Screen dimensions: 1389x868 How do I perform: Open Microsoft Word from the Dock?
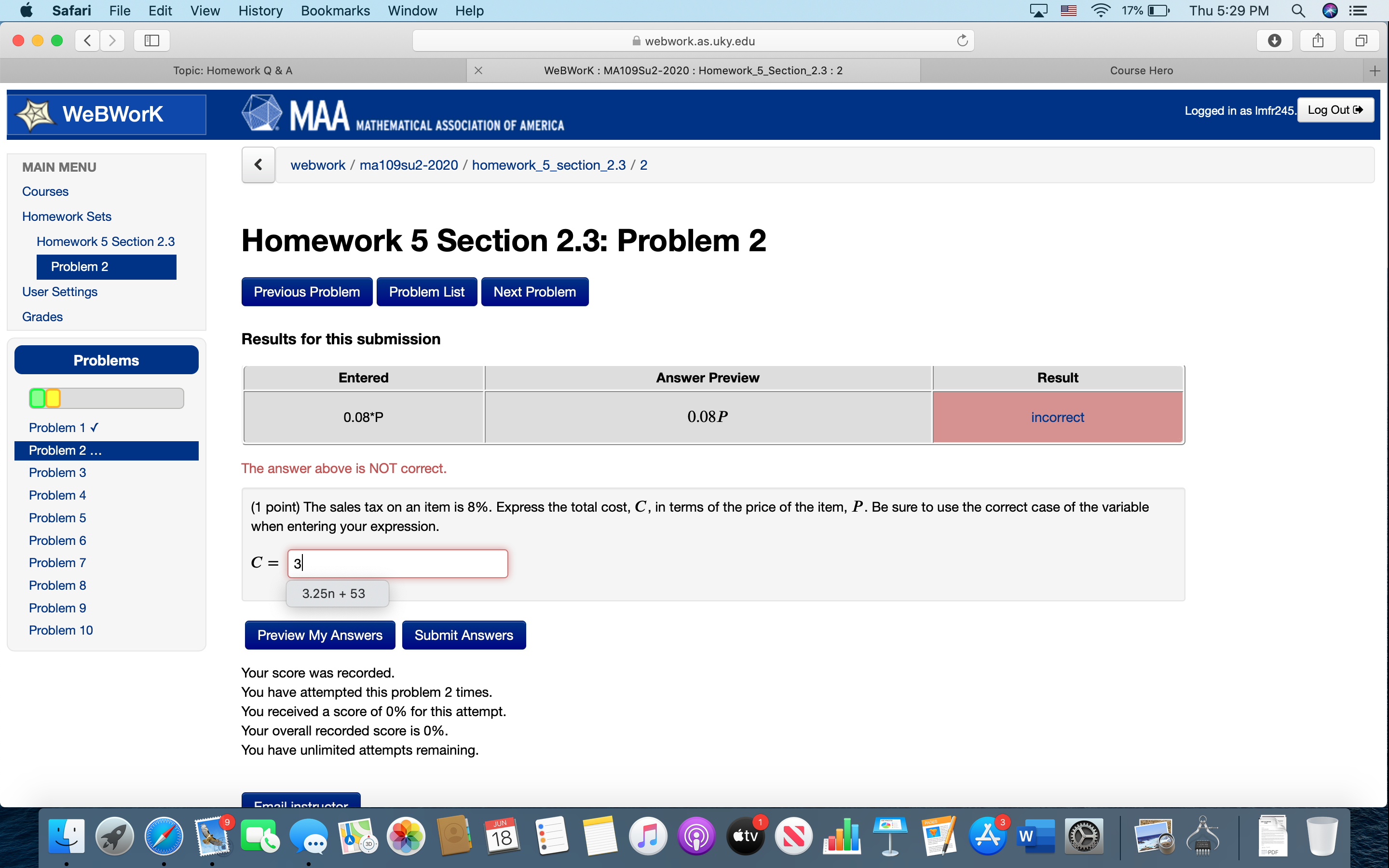[1036, 836]
